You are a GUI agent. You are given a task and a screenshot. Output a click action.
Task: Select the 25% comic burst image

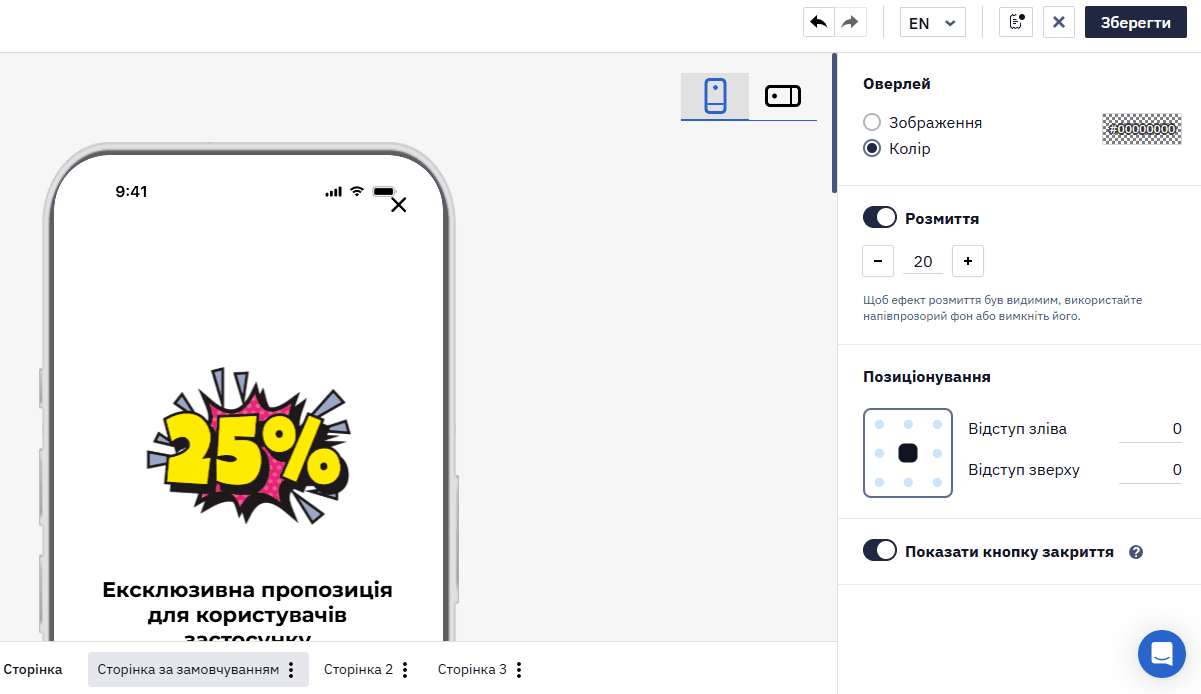coord(249,448)
